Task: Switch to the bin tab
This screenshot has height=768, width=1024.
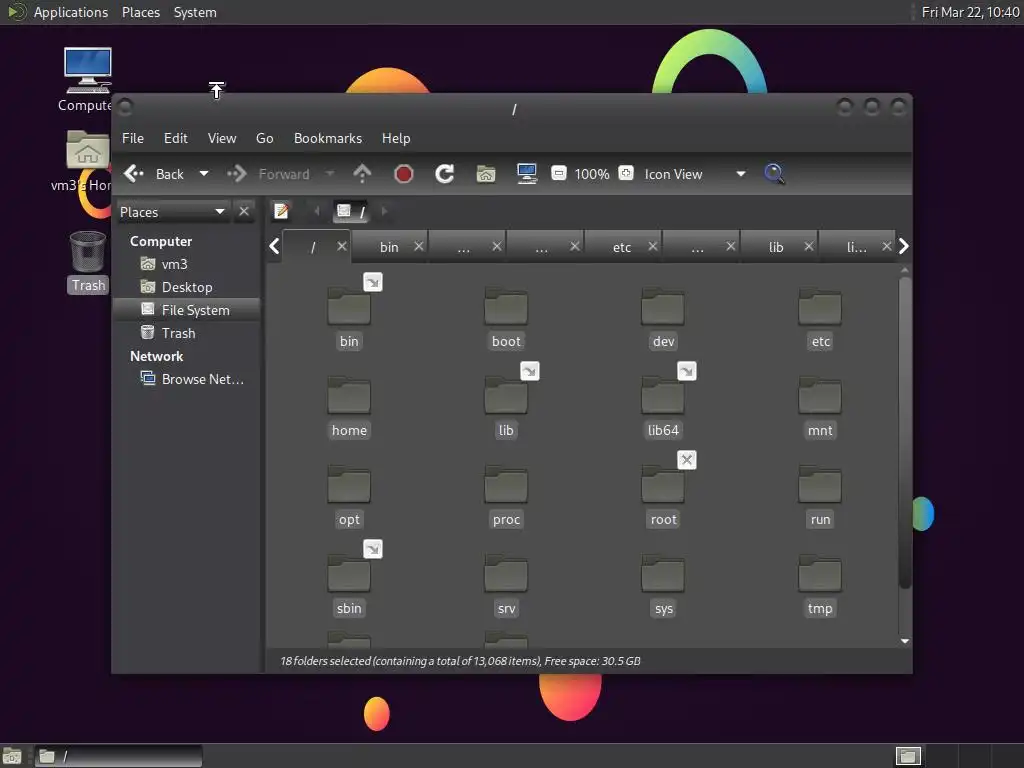Action: click(x=389, y=247)
